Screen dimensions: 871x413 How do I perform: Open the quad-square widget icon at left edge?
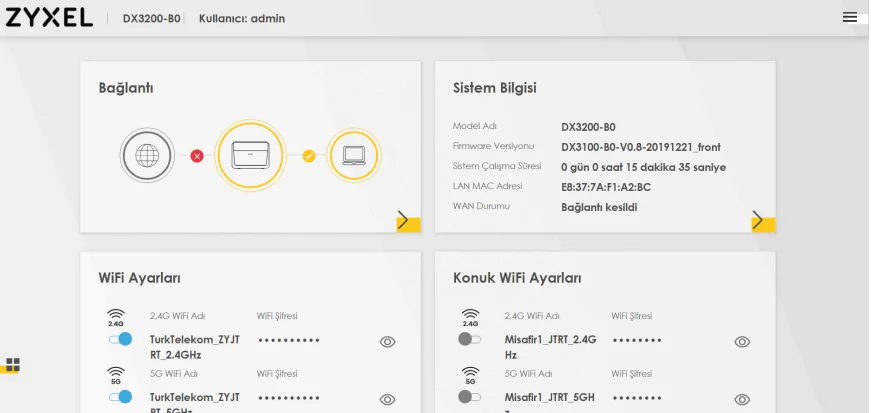pyautogui.click(x=12, y=365)
